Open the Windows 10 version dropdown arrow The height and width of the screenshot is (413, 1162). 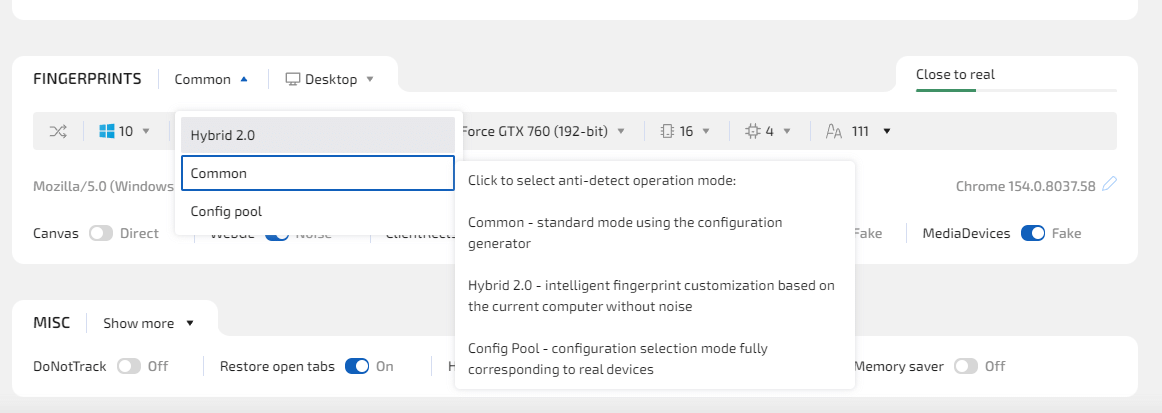coord(146,131)
